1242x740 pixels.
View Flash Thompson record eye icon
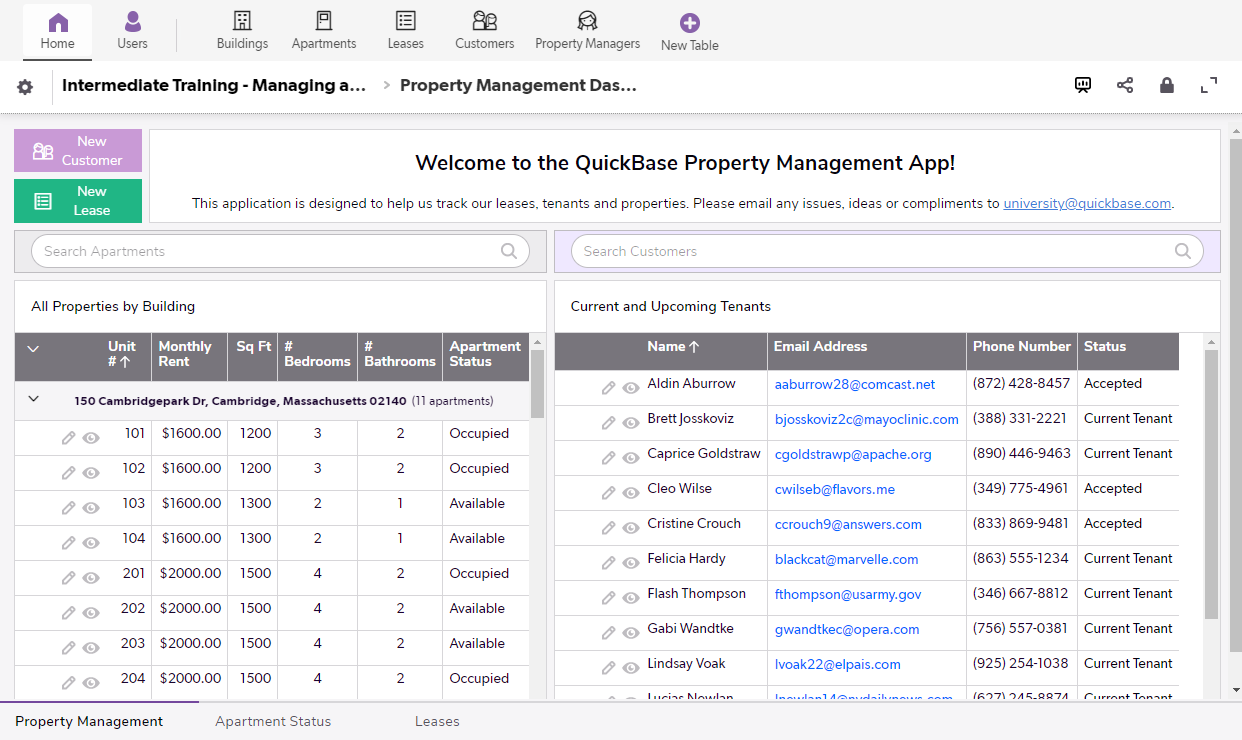(631, 598)
